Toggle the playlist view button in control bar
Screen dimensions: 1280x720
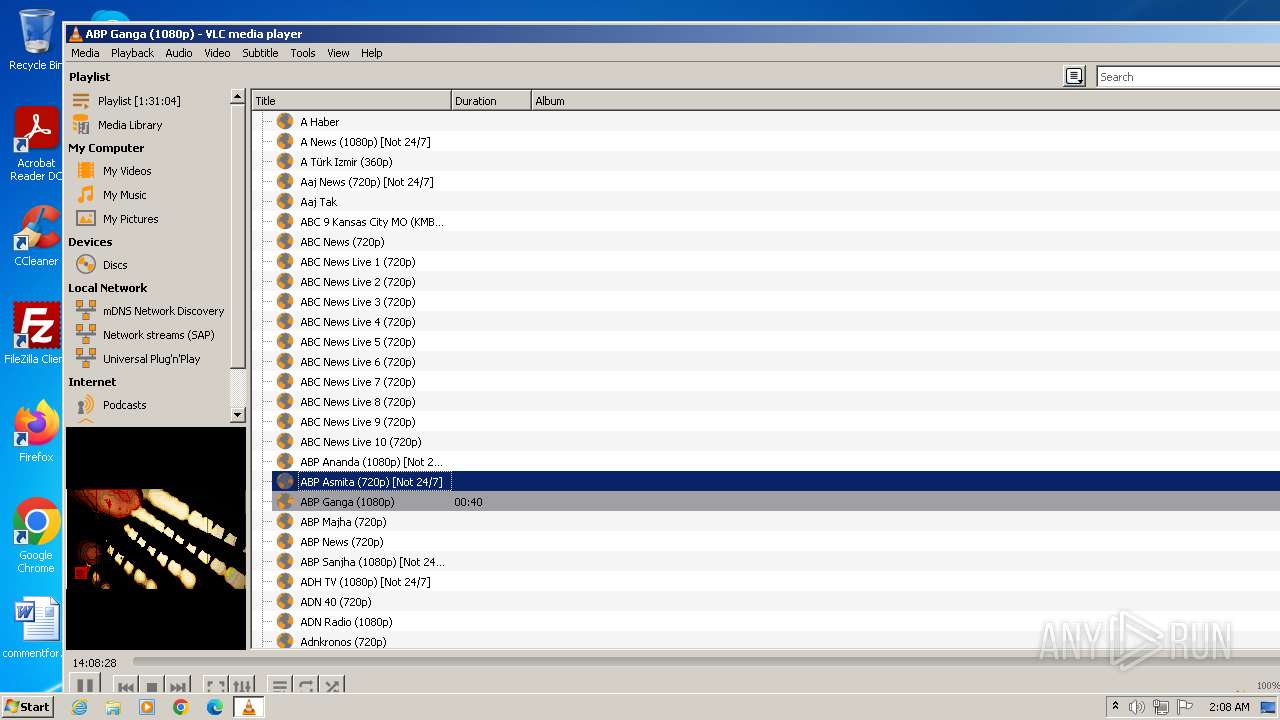(x=280, y=686)
